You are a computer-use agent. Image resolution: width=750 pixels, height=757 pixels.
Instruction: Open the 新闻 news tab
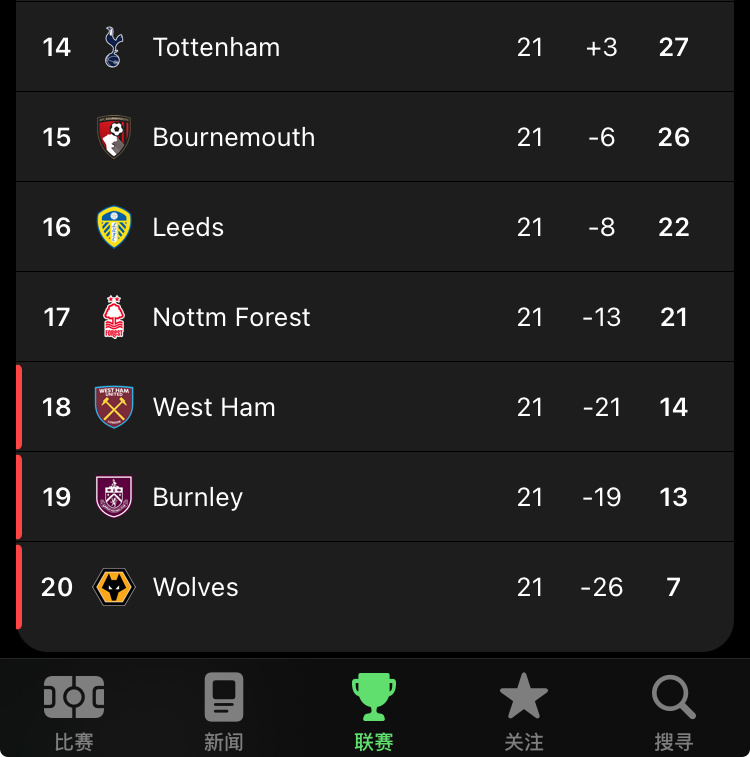point(223,713)
